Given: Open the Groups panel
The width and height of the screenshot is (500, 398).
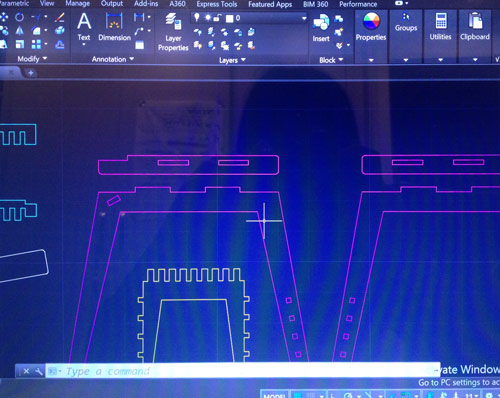Looking at the screenshot, I should (x=406, y=22).
